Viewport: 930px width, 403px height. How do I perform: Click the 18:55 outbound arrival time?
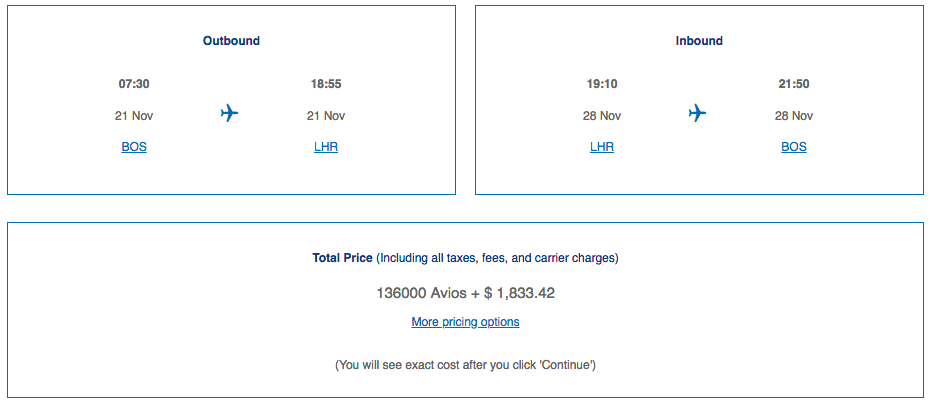[326, 84]
